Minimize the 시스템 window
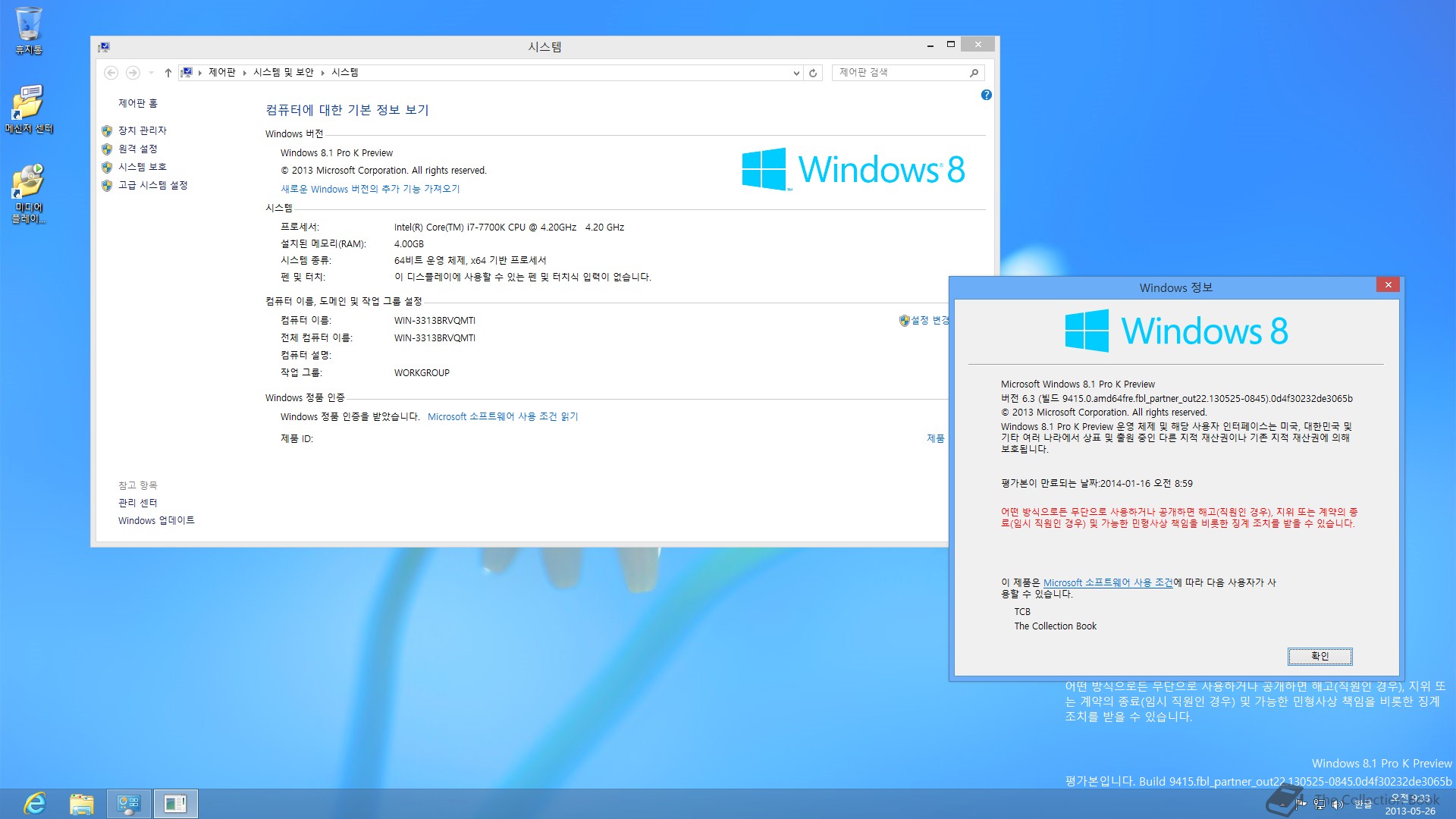The image size is (1456, 819). click(930, 45)
